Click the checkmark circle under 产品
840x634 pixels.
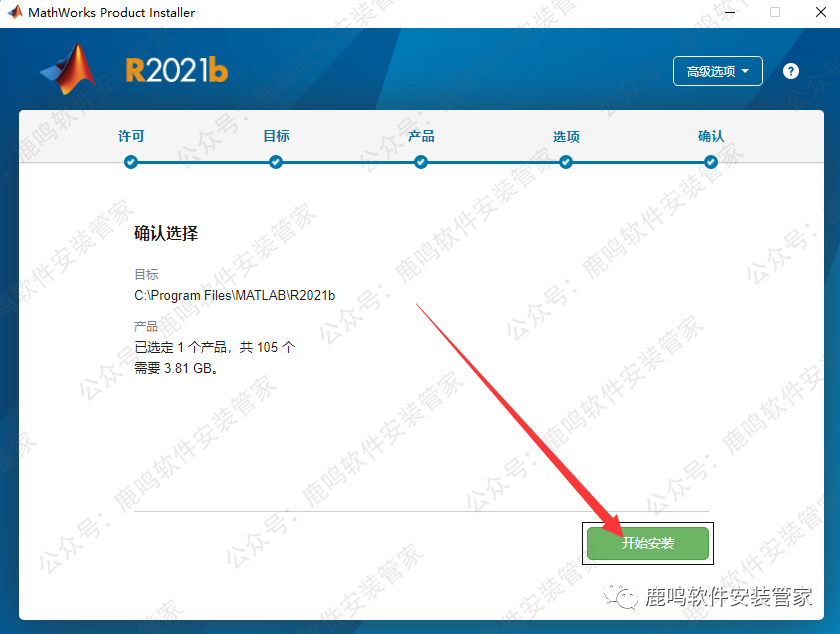point(421,162)
